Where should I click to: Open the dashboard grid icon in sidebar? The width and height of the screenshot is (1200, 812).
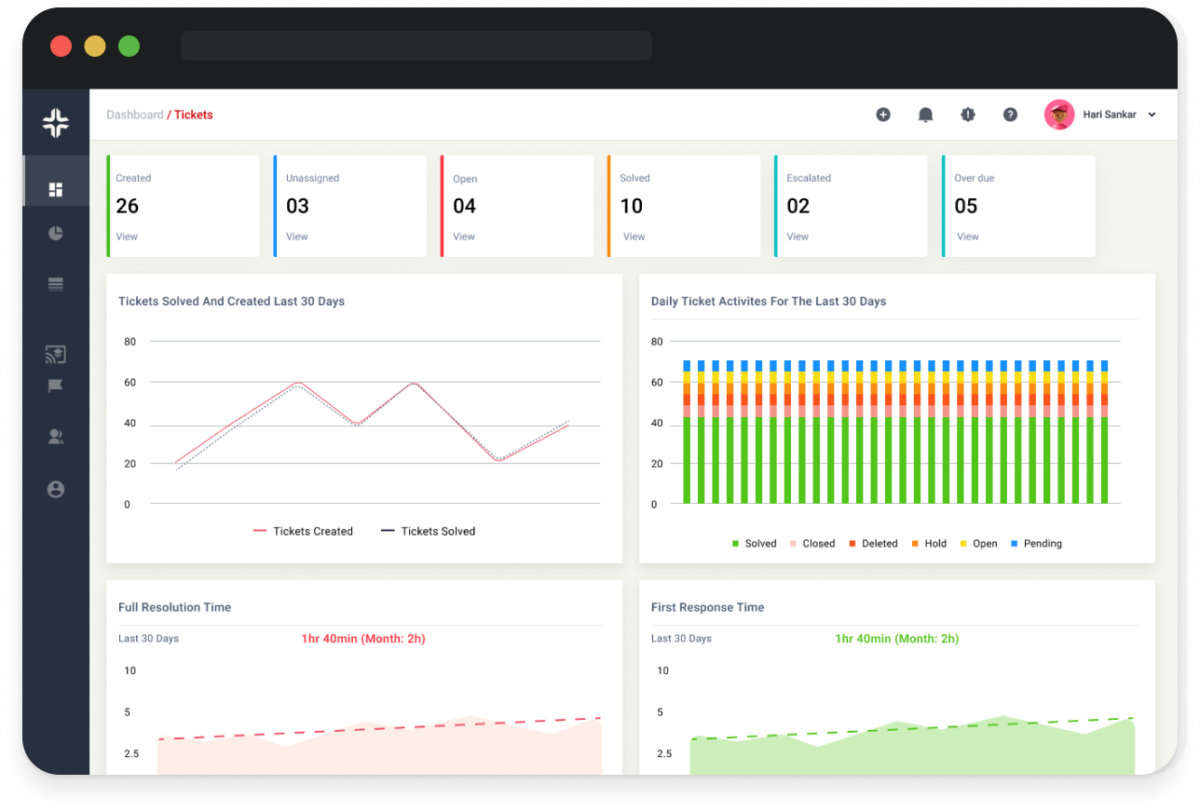coord(56,189)
